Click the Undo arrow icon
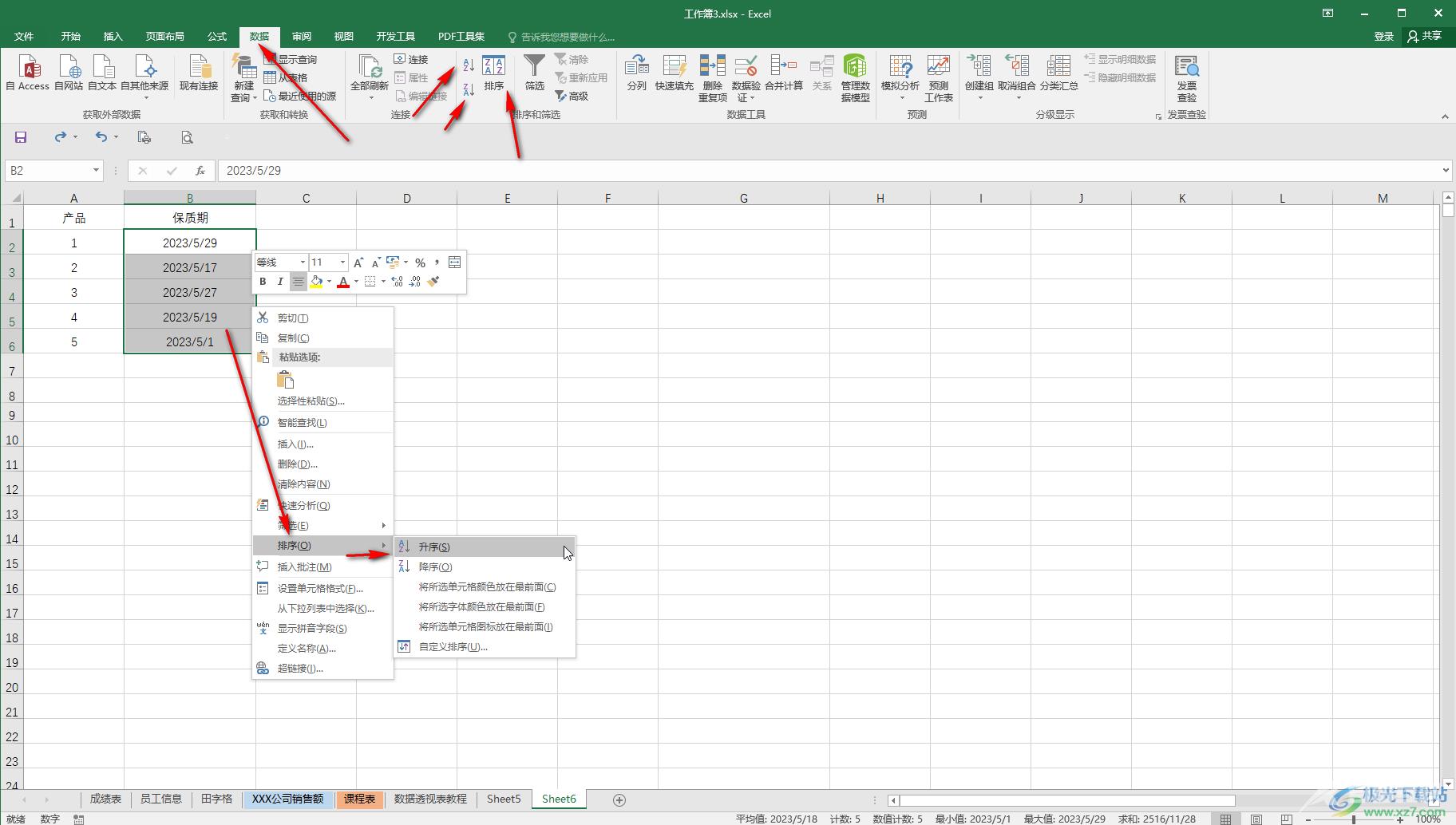1456x825 pixels. [x=101, y=137]
